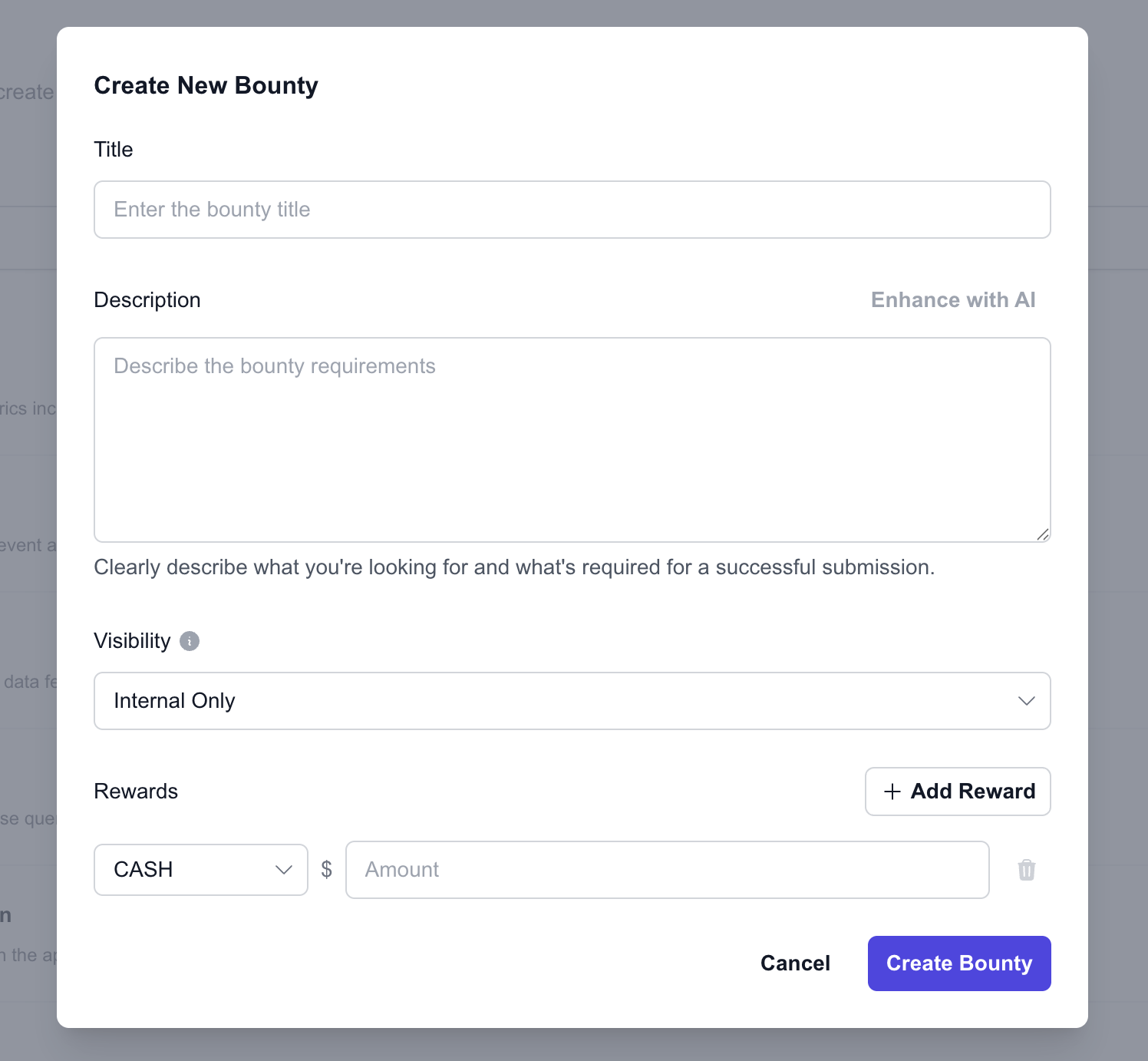Open the Internal Only visibility dropdown
Image resolution: width=1148 pixels, height=1061 pixels.
click(572, 701)
